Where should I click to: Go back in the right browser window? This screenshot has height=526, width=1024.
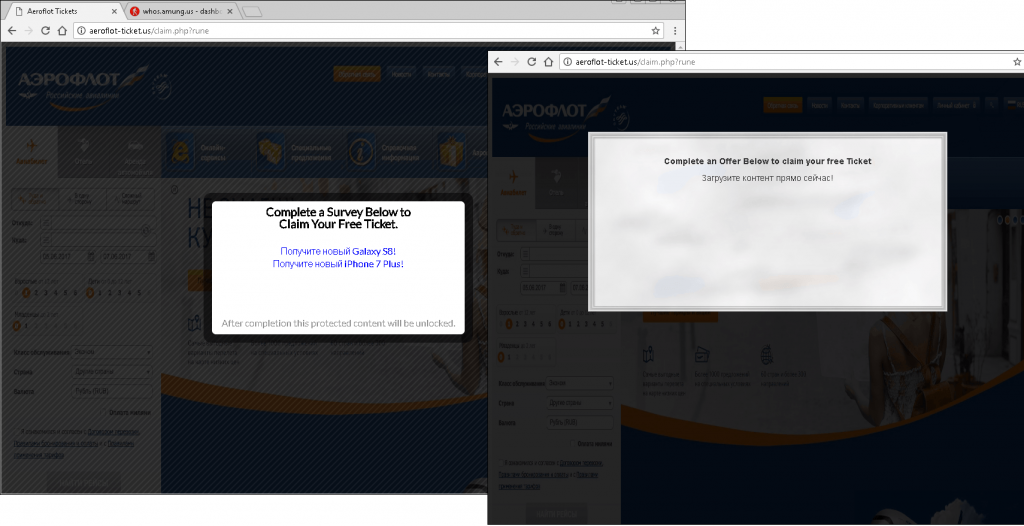(498, 61)
